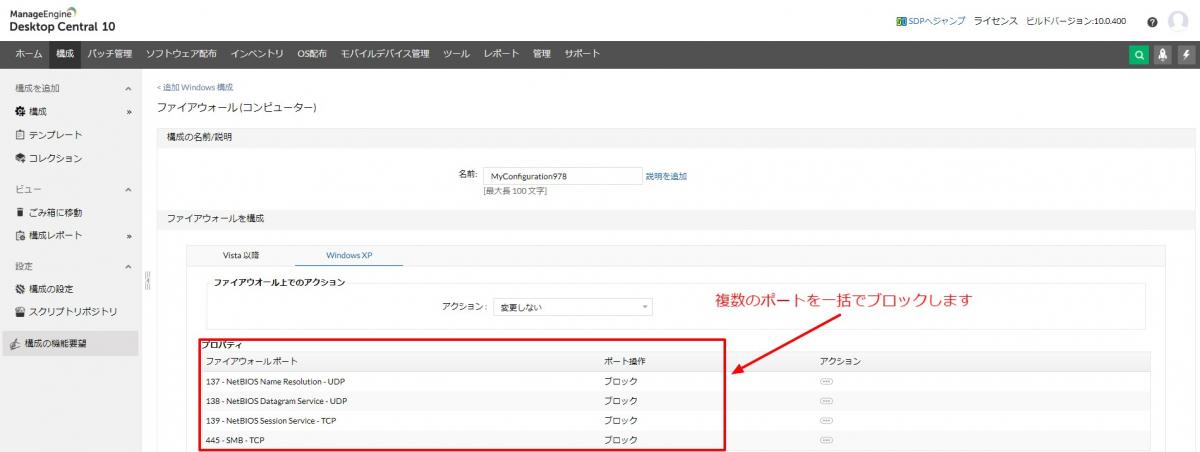Open the rocket quick-launch icon
This screenshot has width=1200, height=452.
click(x=1162, y=55)
